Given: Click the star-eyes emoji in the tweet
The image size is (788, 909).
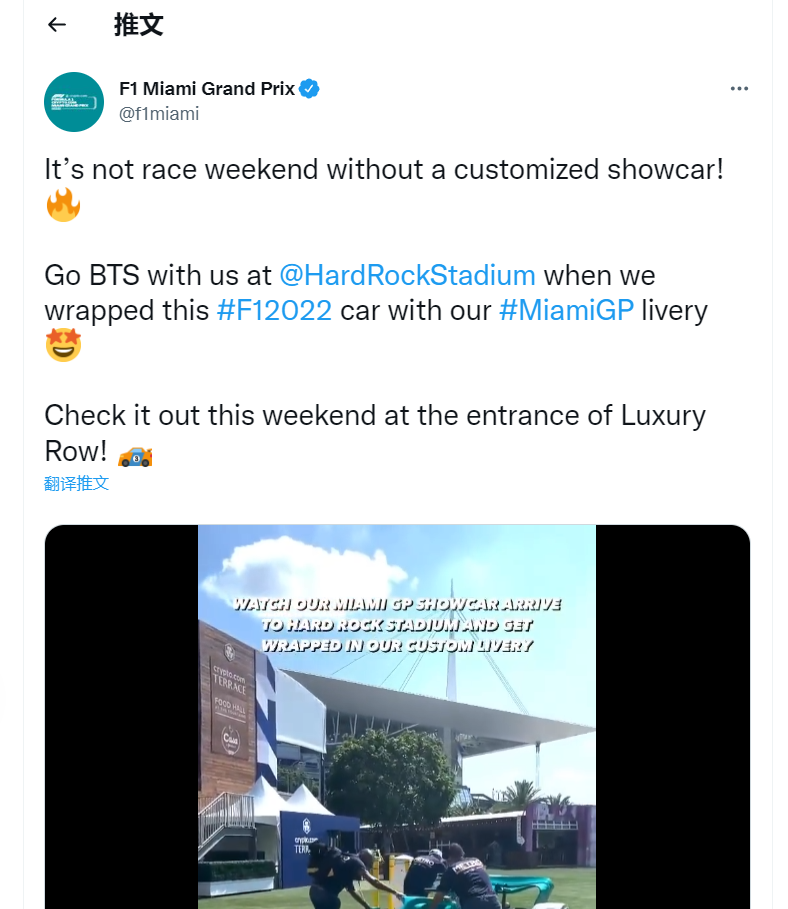Looking at the screenshot, I should coord(62,346).
